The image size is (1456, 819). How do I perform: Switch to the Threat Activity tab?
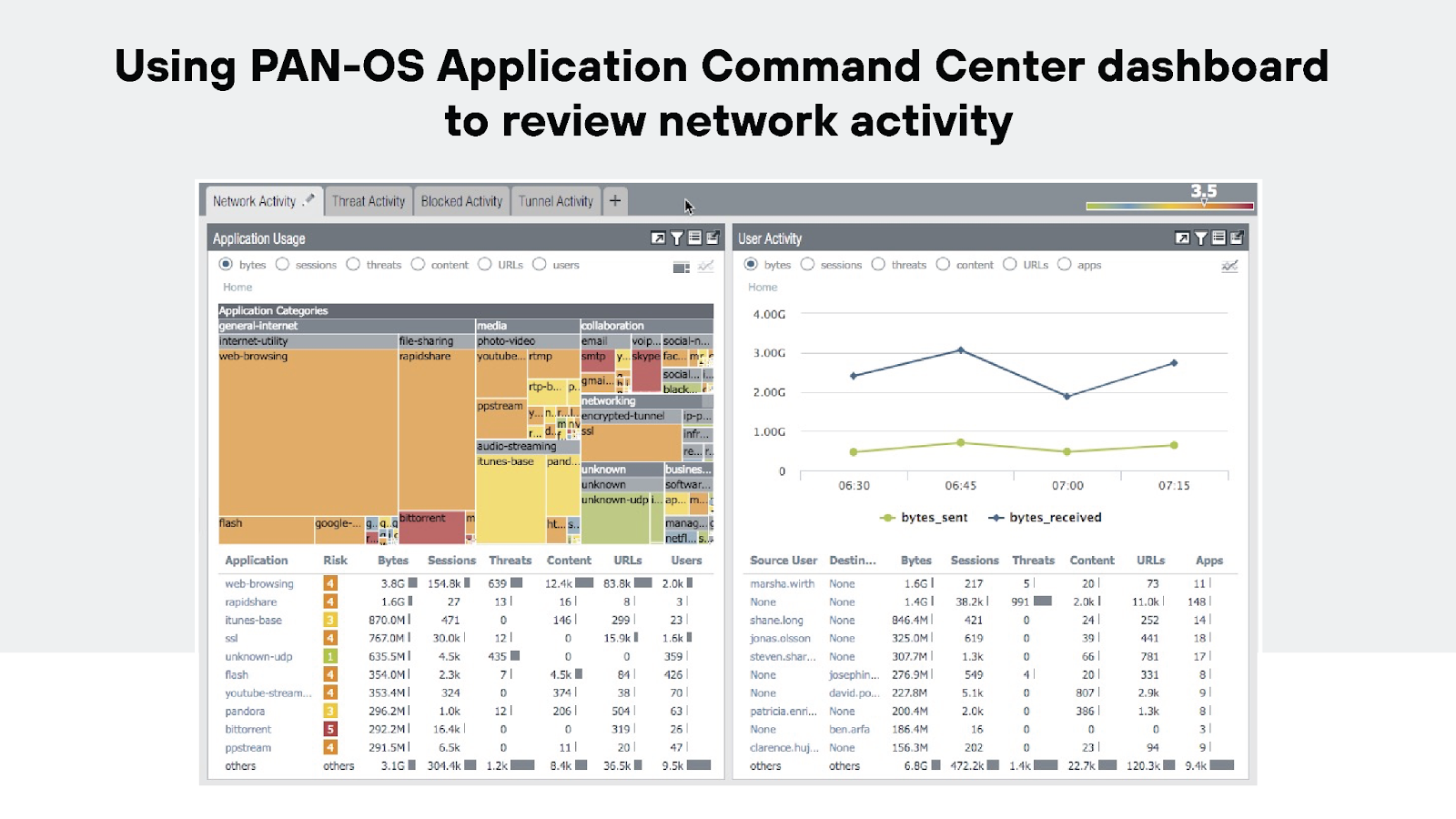tap(368, 201)
